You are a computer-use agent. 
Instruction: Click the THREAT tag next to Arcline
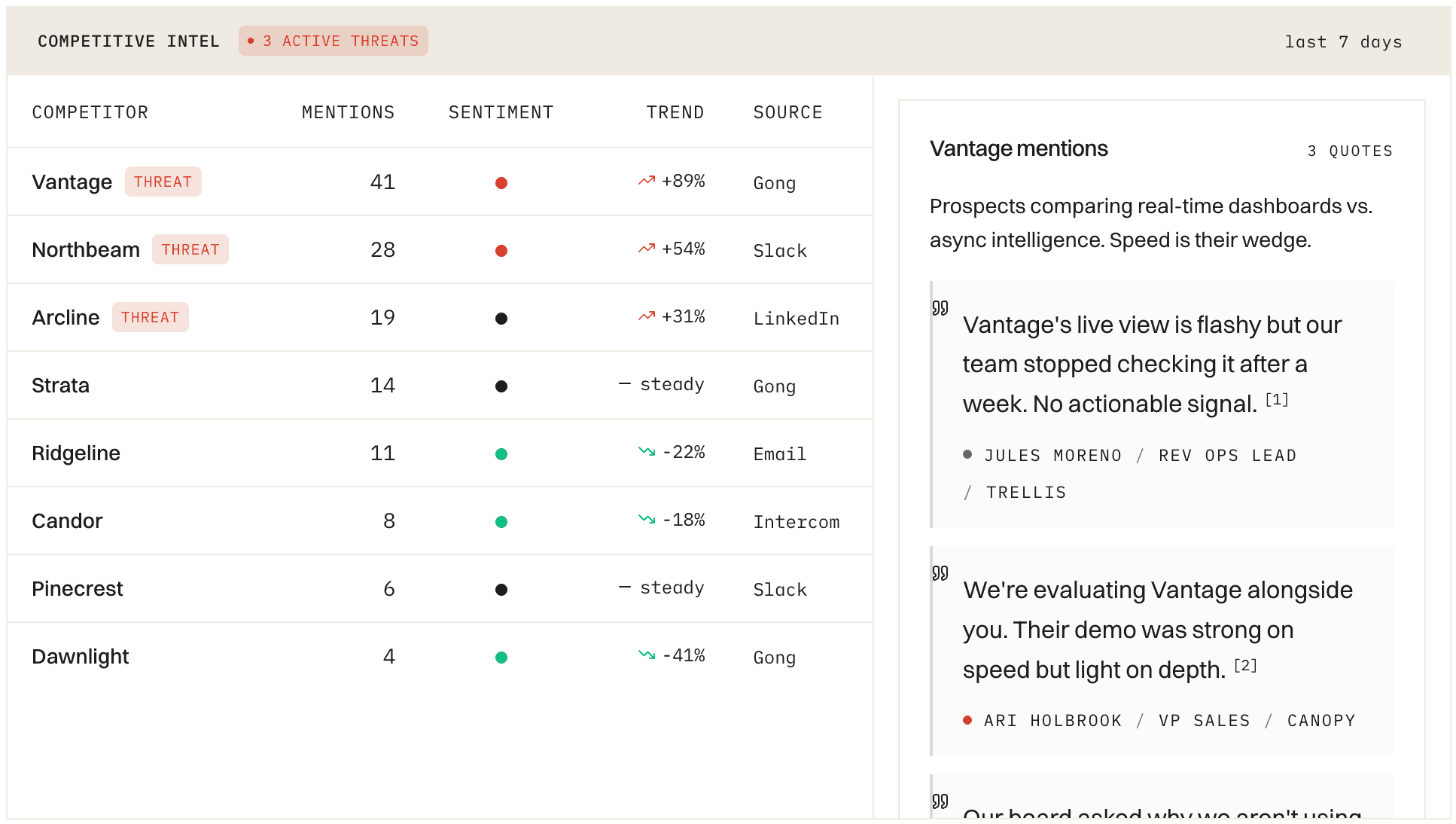pyautogui.click(x=150, y=317)
